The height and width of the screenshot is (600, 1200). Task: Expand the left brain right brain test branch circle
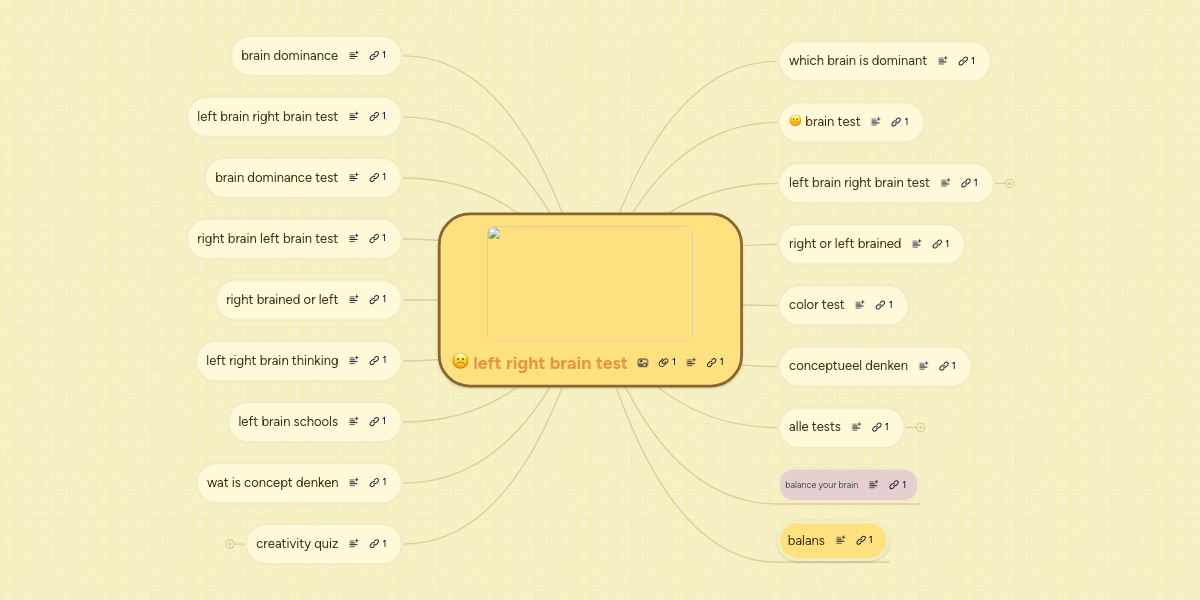tap(1009, 183)
